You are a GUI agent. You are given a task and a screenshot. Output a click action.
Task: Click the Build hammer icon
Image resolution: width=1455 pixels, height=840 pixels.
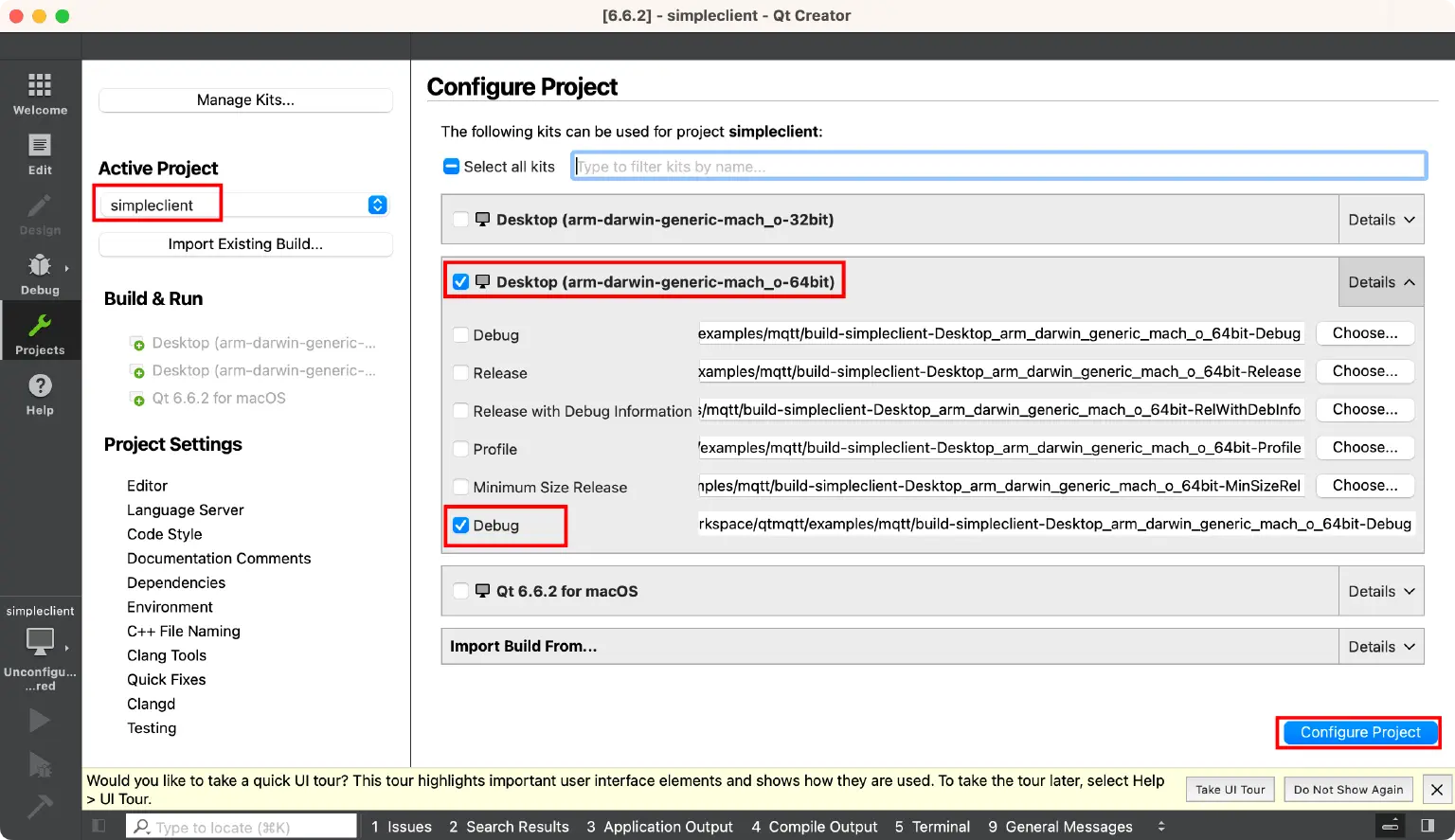pos(40,807)
